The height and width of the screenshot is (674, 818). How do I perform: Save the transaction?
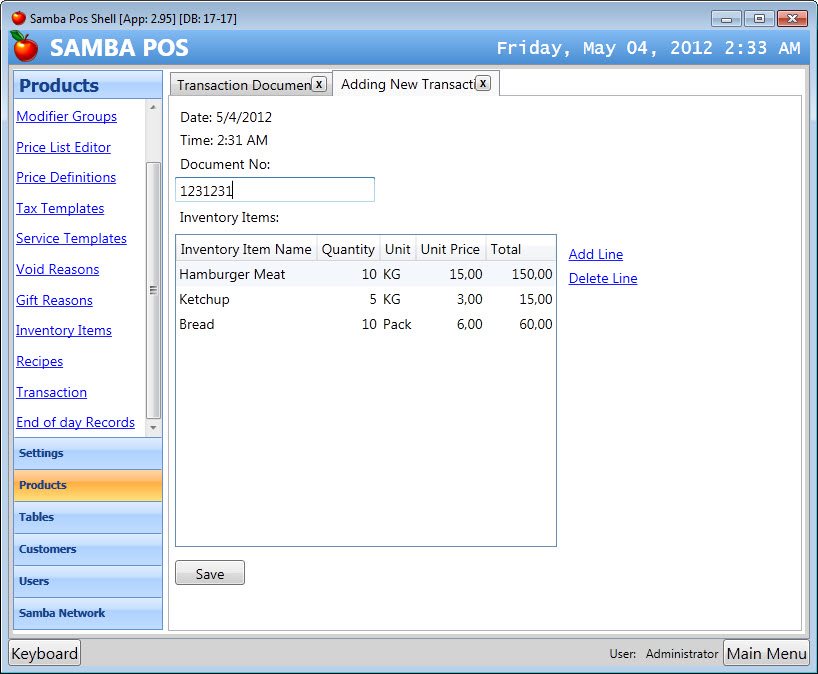[x=210, y=573]
